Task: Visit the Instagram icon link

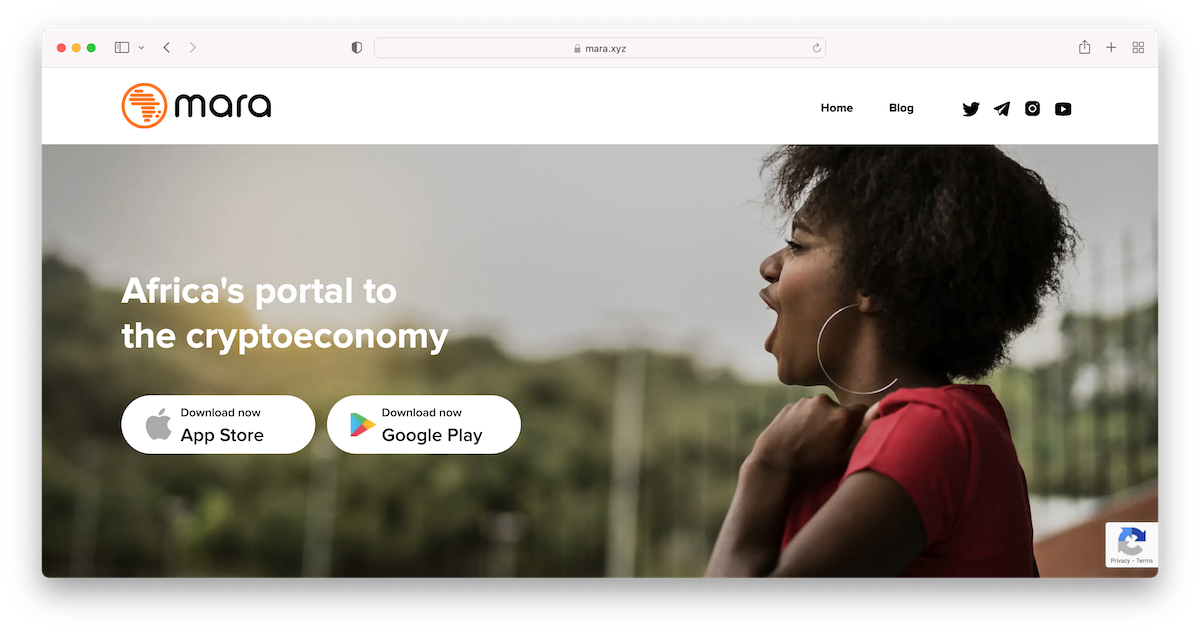Action: tap(1032, 108)
